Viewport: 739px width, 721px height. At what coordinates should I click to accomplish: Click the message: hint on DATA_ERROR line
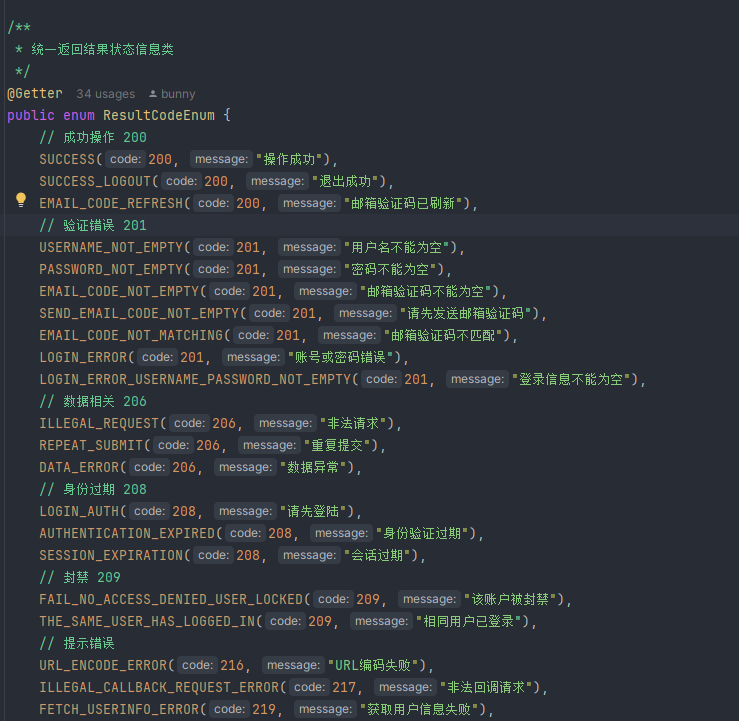tap(245, 467)
